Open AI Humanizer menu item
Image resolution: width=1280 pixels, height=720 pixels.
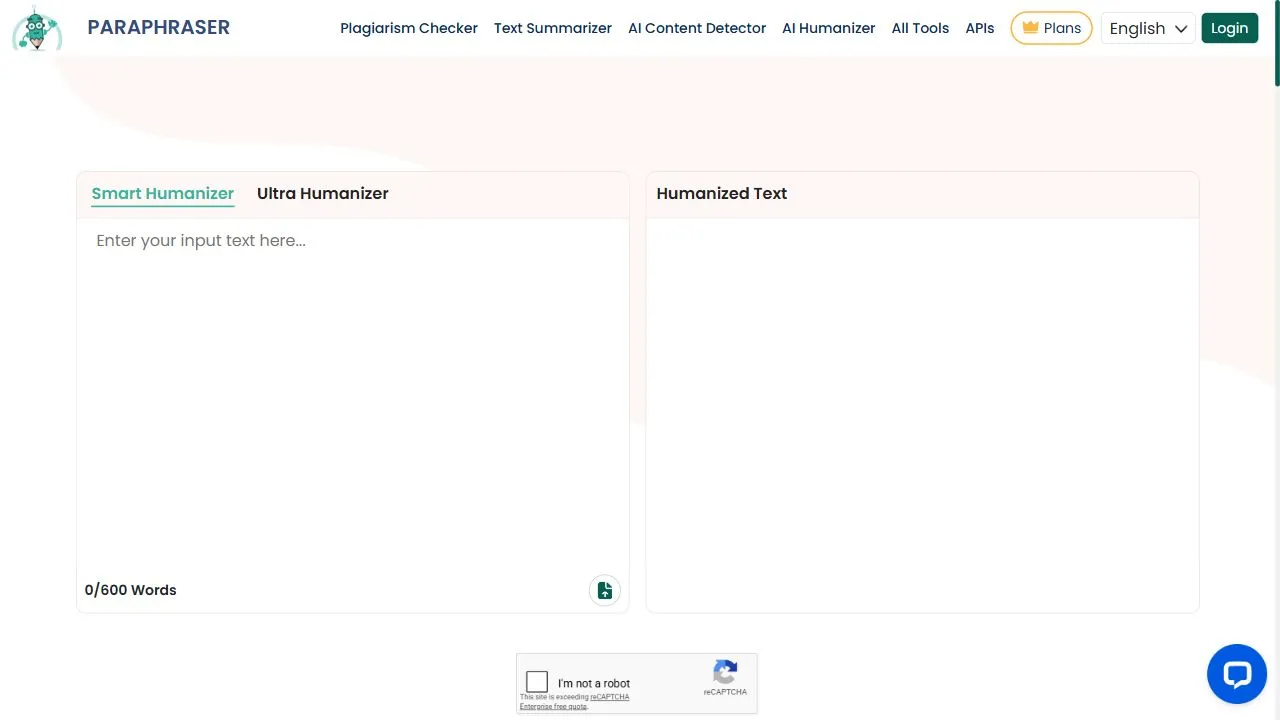829,28
